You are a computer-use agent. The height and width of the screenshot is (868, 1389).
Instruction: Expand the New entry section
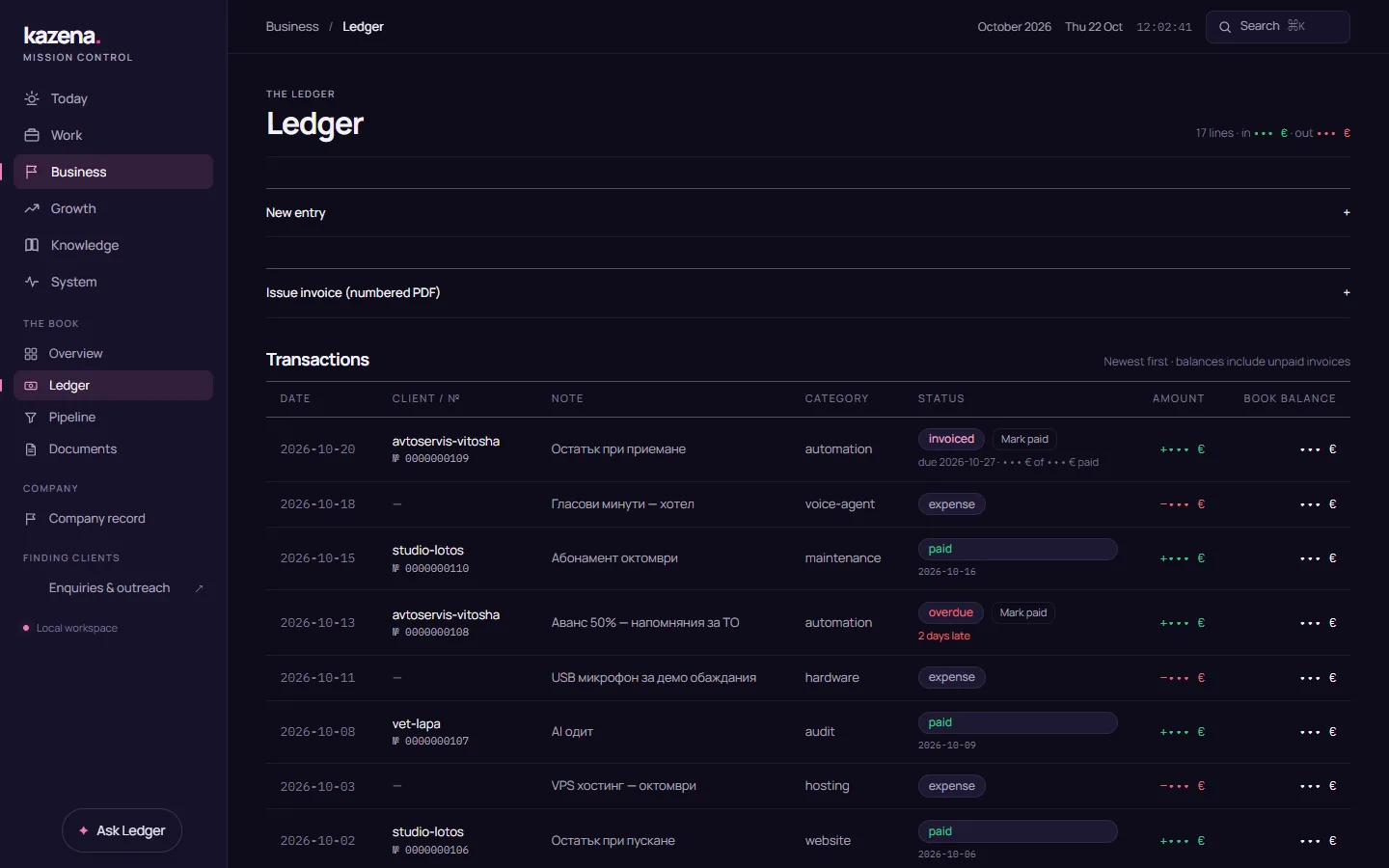pos(807,212)
